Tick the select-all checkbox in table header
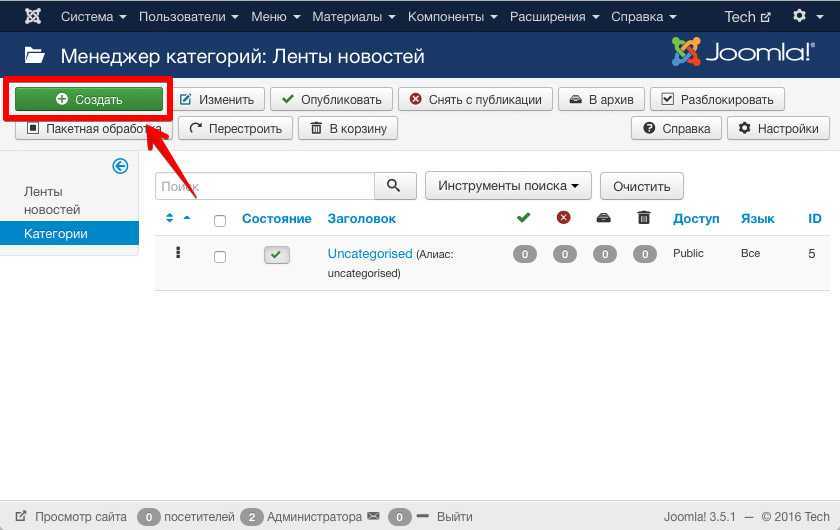The image size is (840, 530). (220, 220)
